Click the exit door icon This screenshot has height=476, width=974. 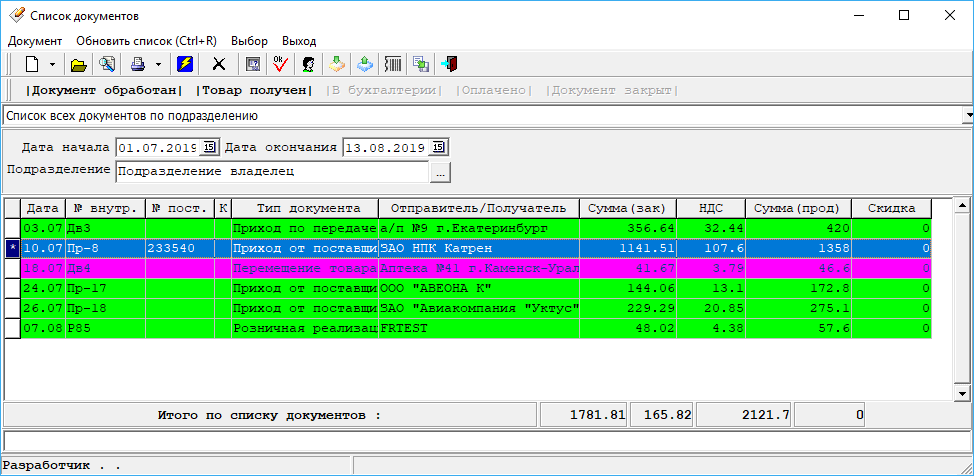click(450, 64)
